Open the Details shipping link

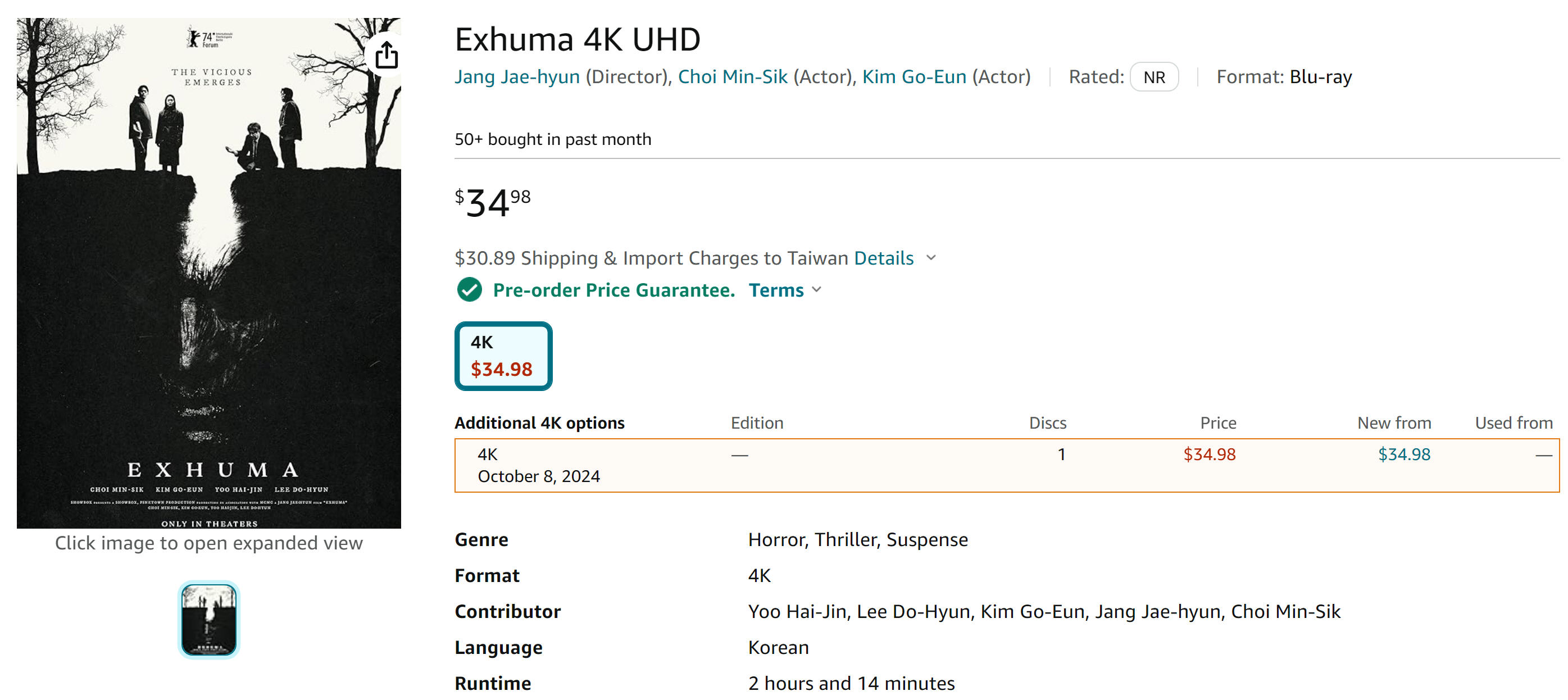883,258
